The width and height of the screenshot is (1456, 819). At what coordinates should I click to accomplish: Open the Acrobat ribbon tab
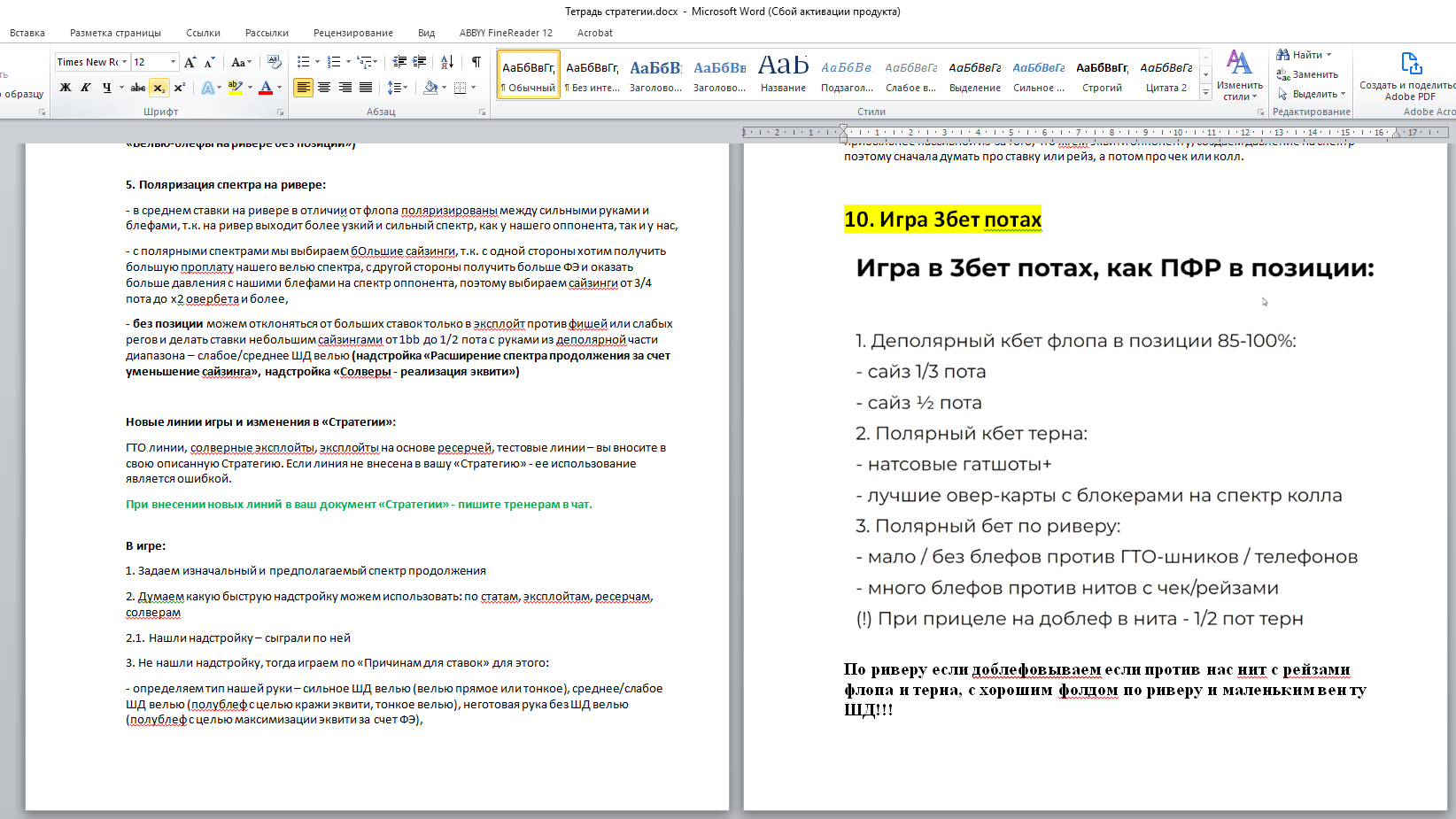(x=595, y=33)
